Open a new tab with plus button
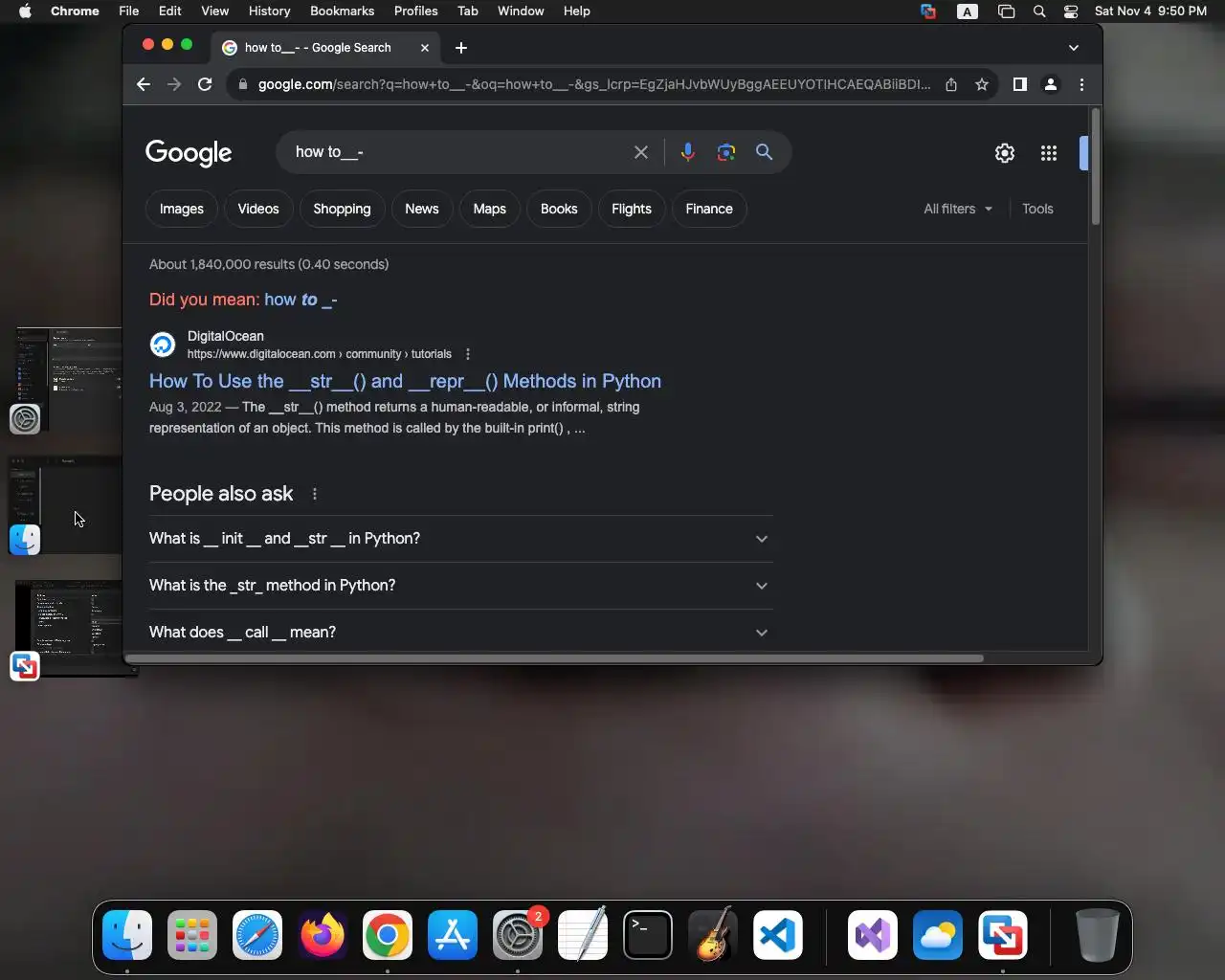Image resolution: width=1225 pixels, height=980 pixels. pyautogui.click(x=461, y=48)
